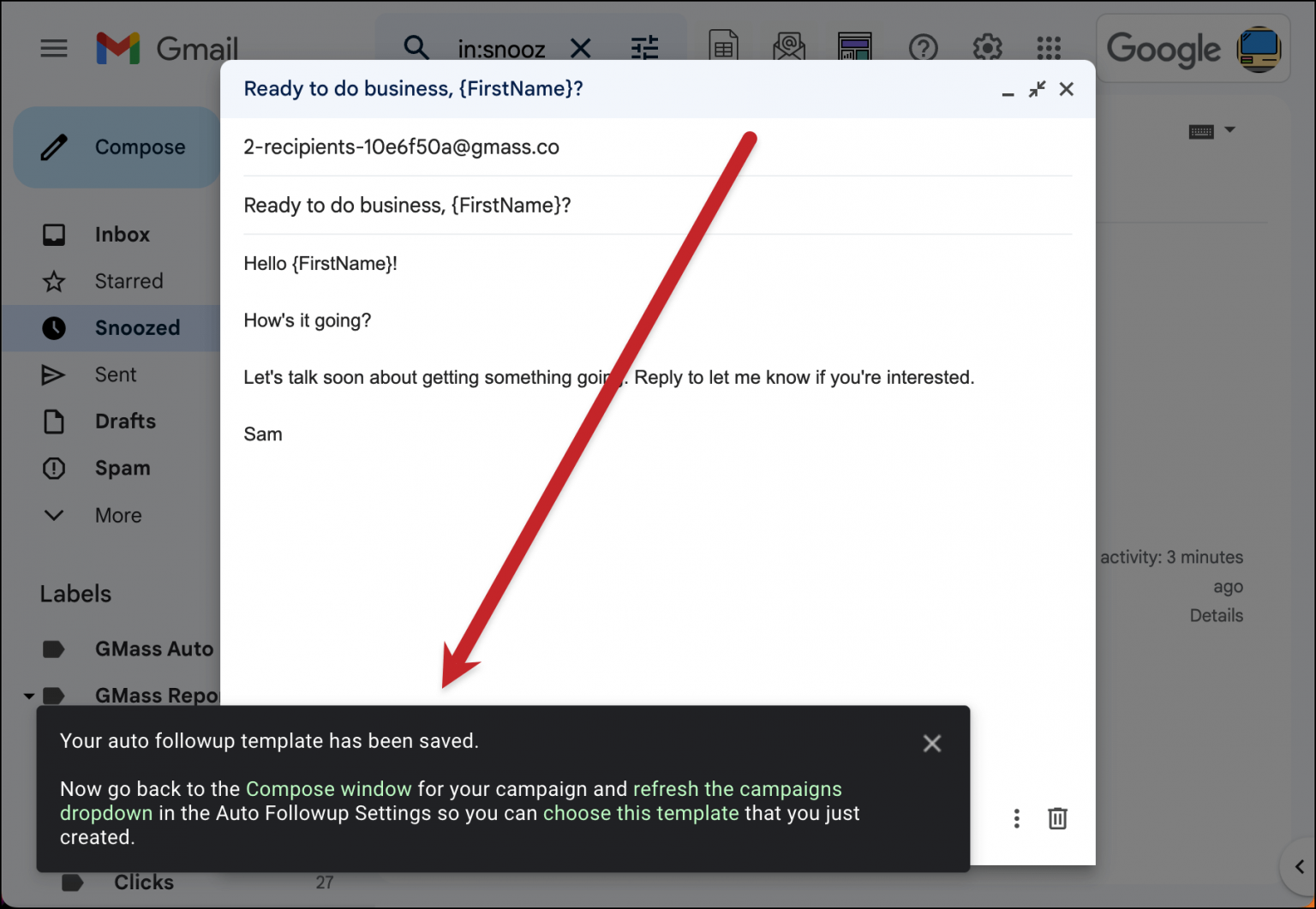
Task: Delete the draft using the trash icon
Action: [x=1057, y=818]
